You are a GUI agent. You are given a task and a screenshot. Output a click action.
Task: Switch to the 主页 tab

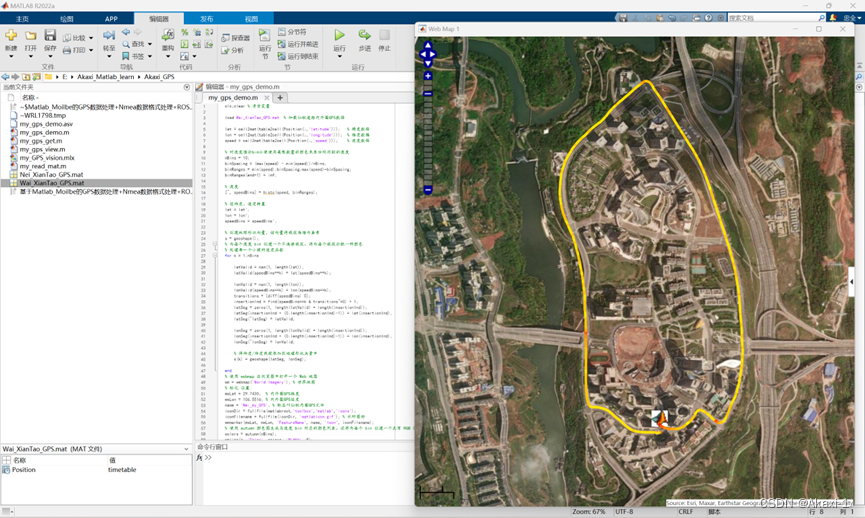[22, 19]
